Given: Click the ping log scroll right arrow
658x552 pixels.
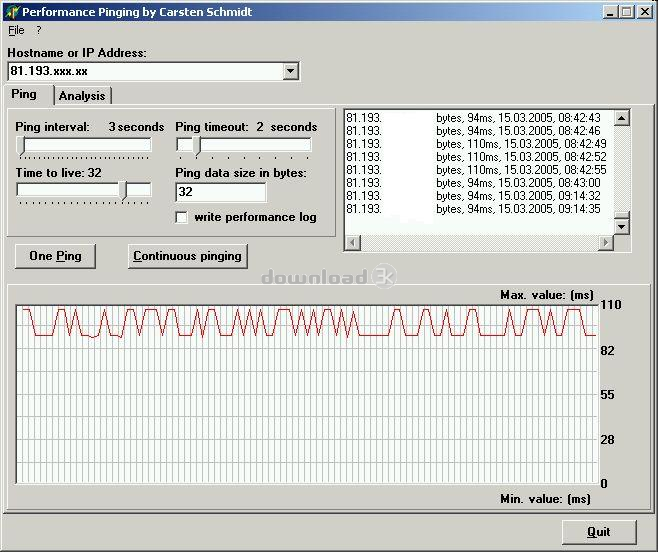Looking at the screenshot, I should coord(606,243).
